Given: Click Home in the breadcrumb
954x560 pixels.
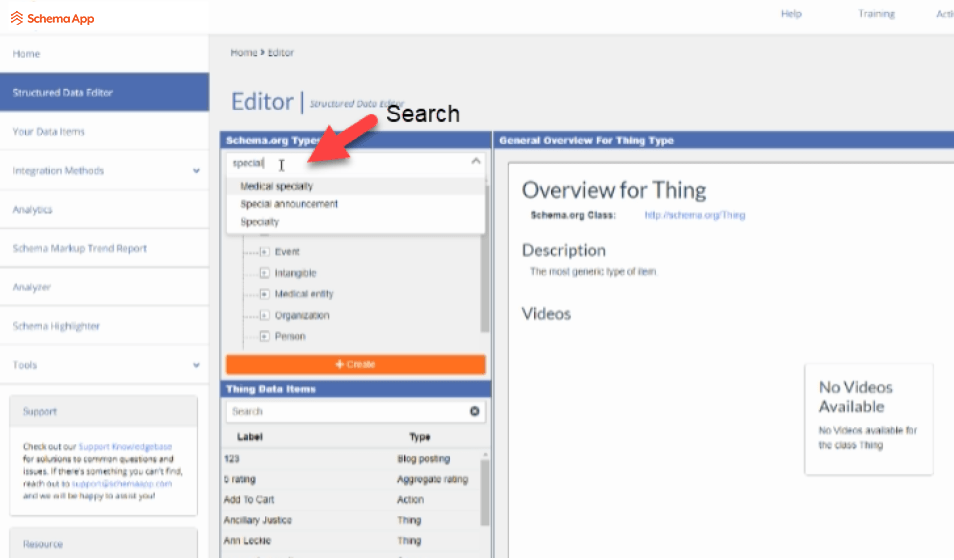Looking at the screenshot, I should pos(243,53).
